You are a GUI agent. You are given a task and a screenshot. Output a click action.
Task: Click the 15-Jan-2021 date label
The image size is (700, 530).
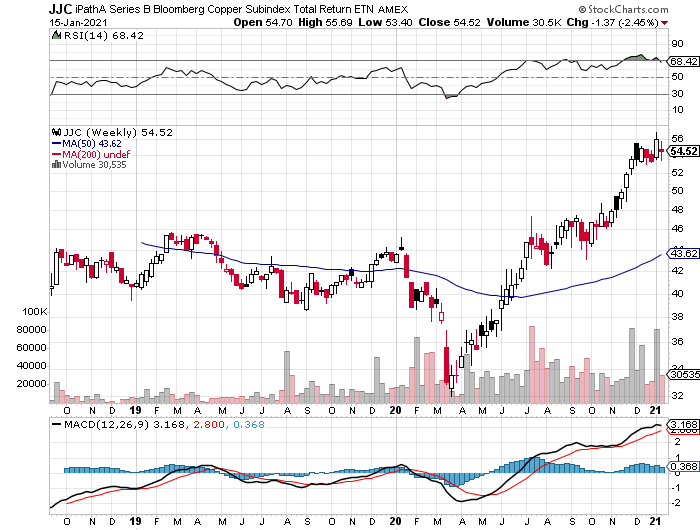pos(78,22)
